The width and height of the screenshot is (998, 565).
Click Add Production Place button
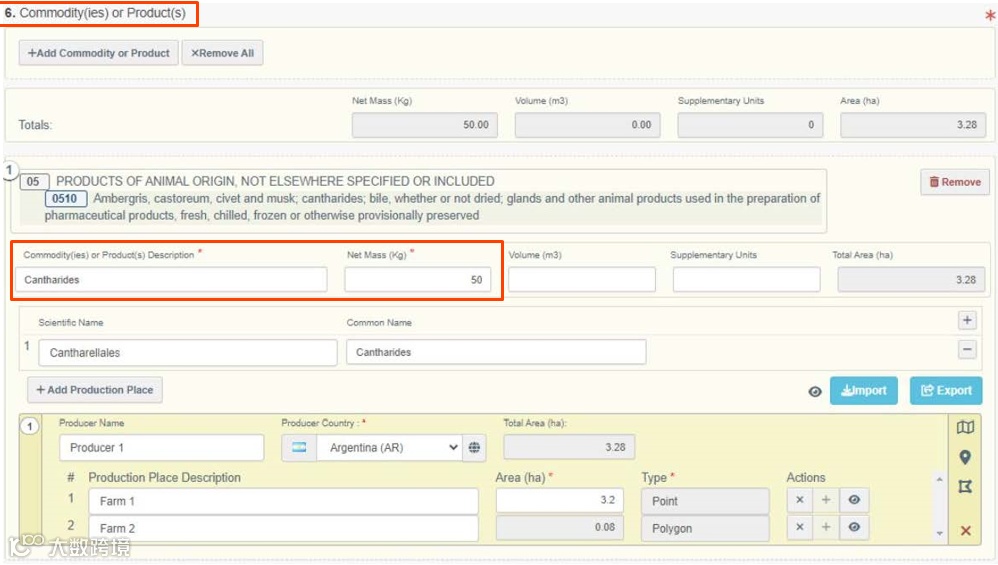[x=95, y=390]
